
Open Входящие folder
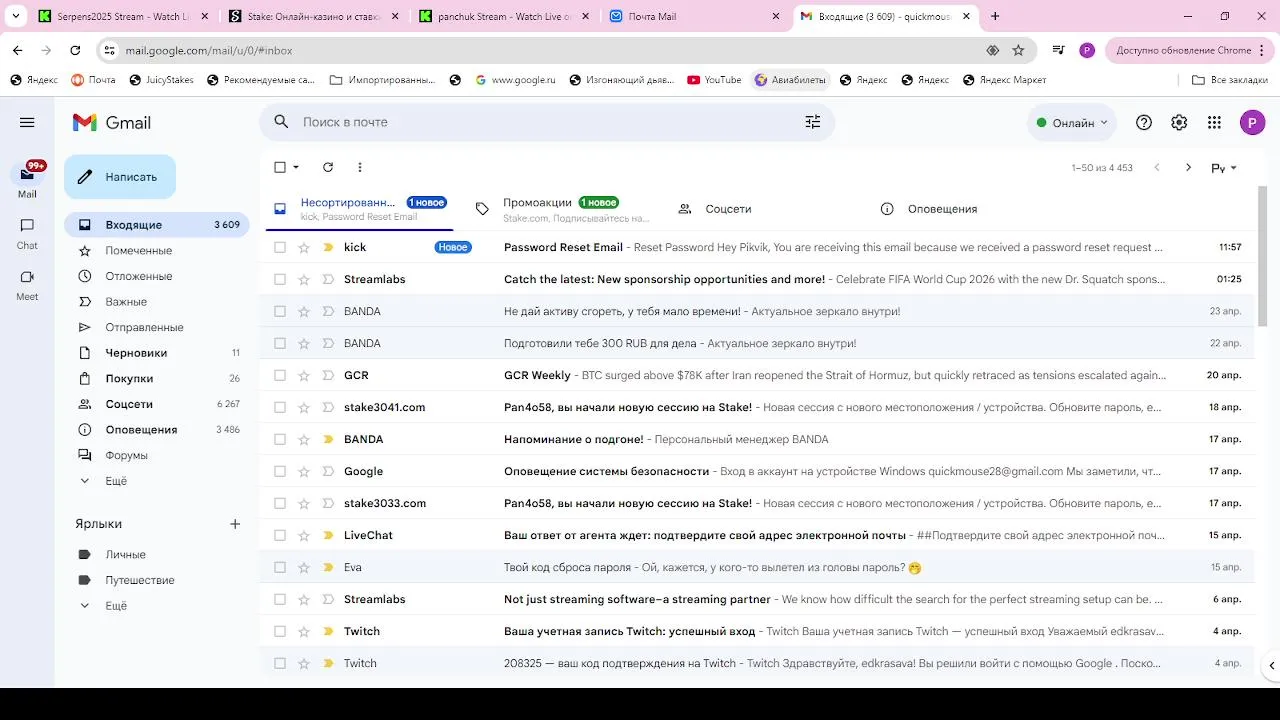(157, 225)
